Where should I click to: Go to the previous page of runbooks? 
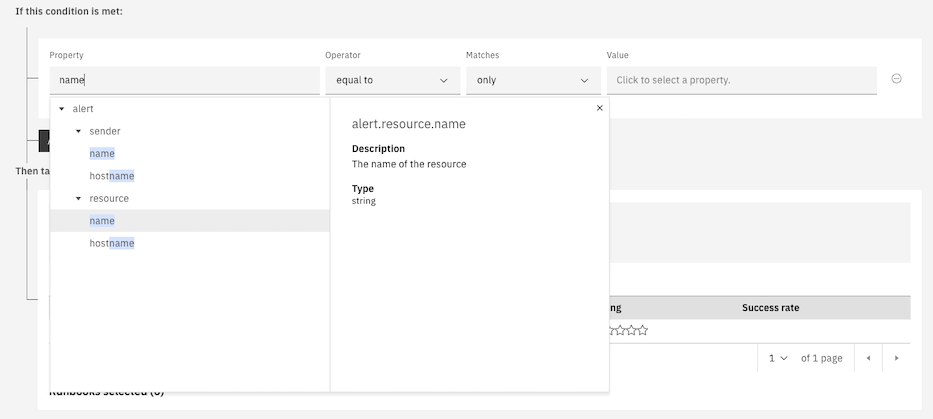pyautogui.click(x=867, y=358)
